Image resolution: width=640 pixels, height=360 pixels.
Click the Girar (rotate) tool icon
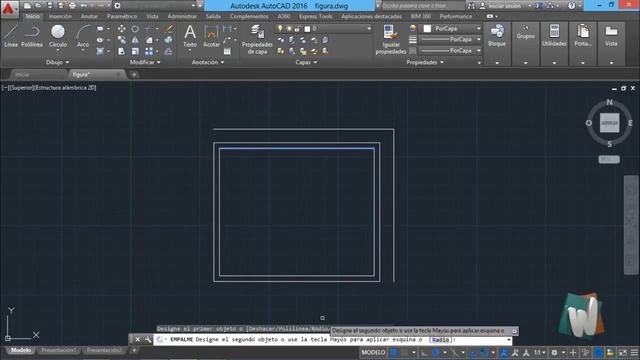[x=135, y=29]
